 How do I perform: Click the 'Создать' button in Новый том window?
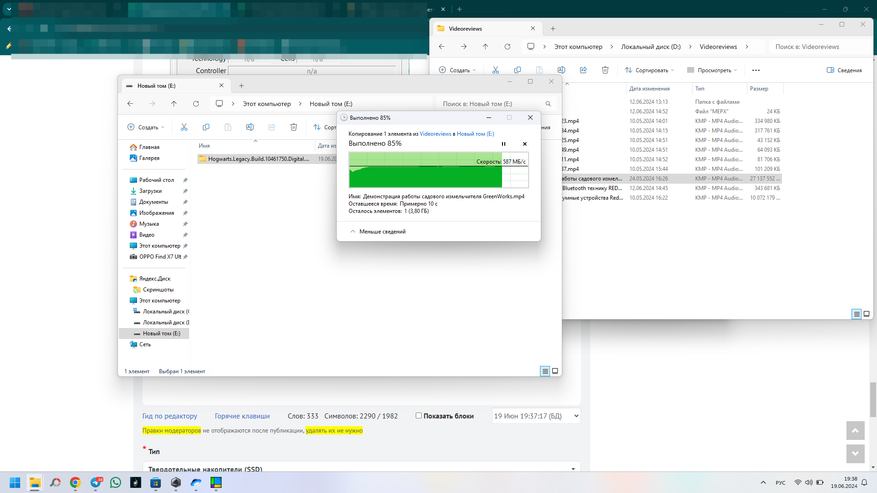point(146,128)
